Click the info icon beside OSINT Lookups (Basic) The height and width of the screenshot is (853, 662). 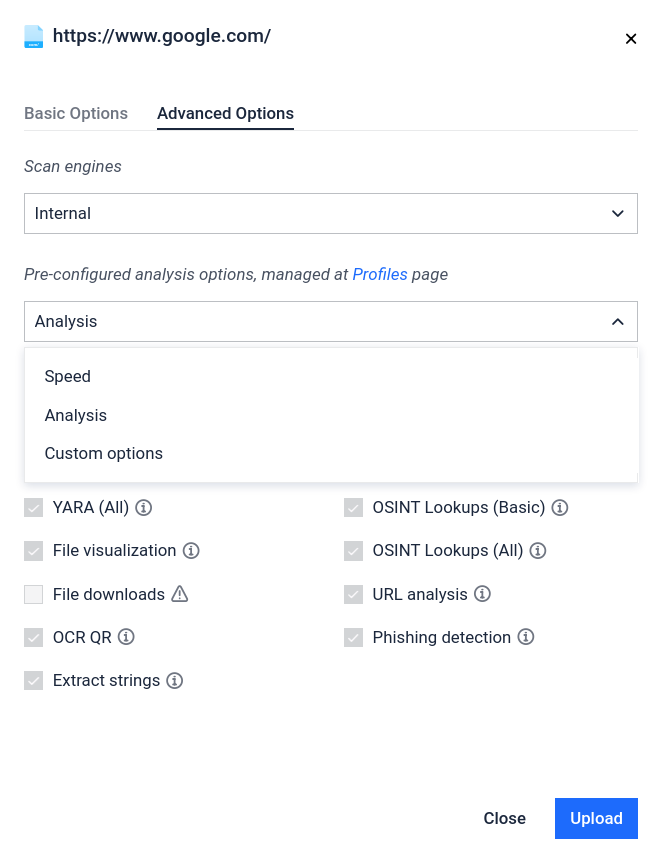560,507
